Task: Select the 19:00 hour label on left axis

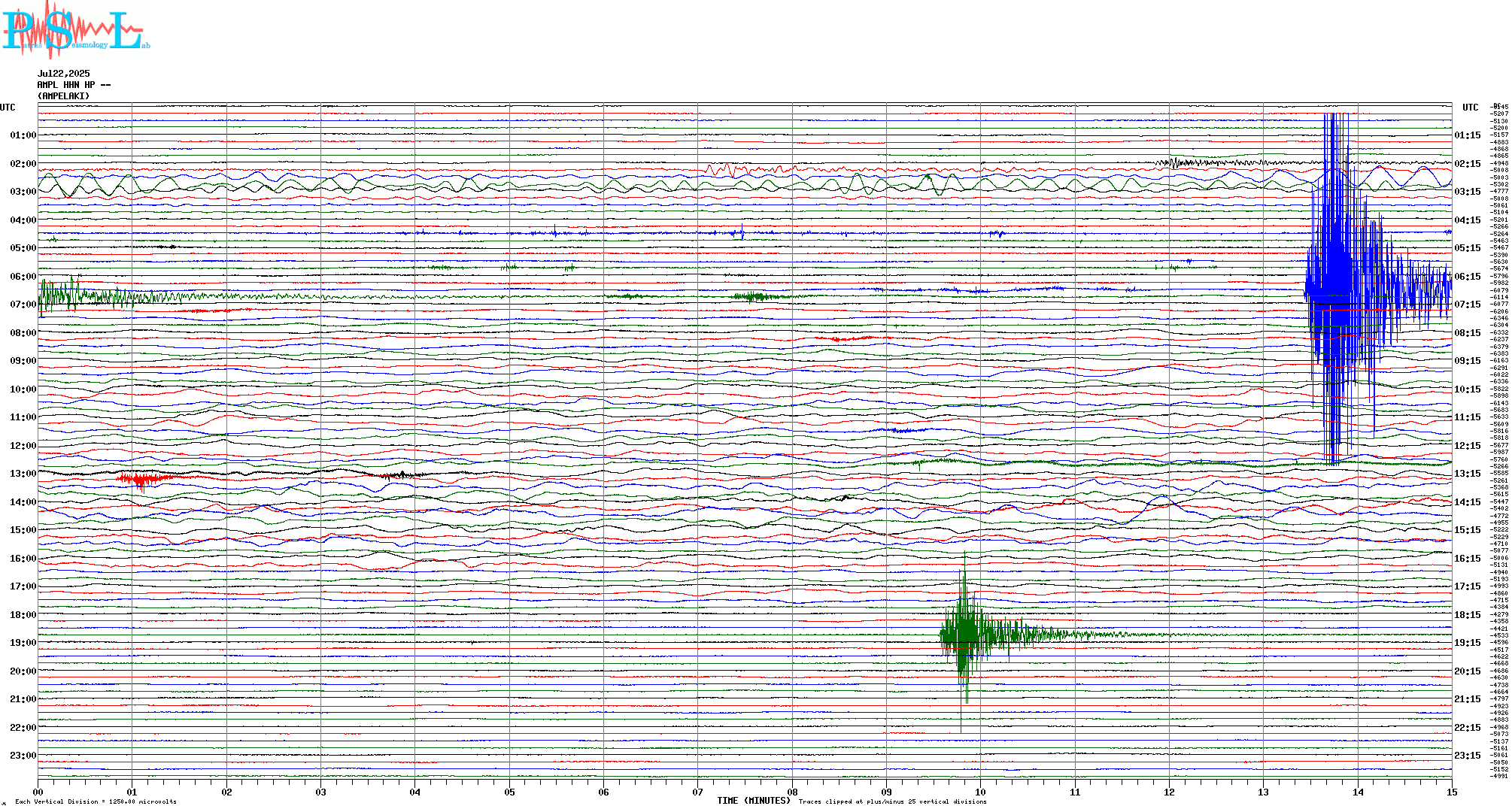Action: (23, 643)
